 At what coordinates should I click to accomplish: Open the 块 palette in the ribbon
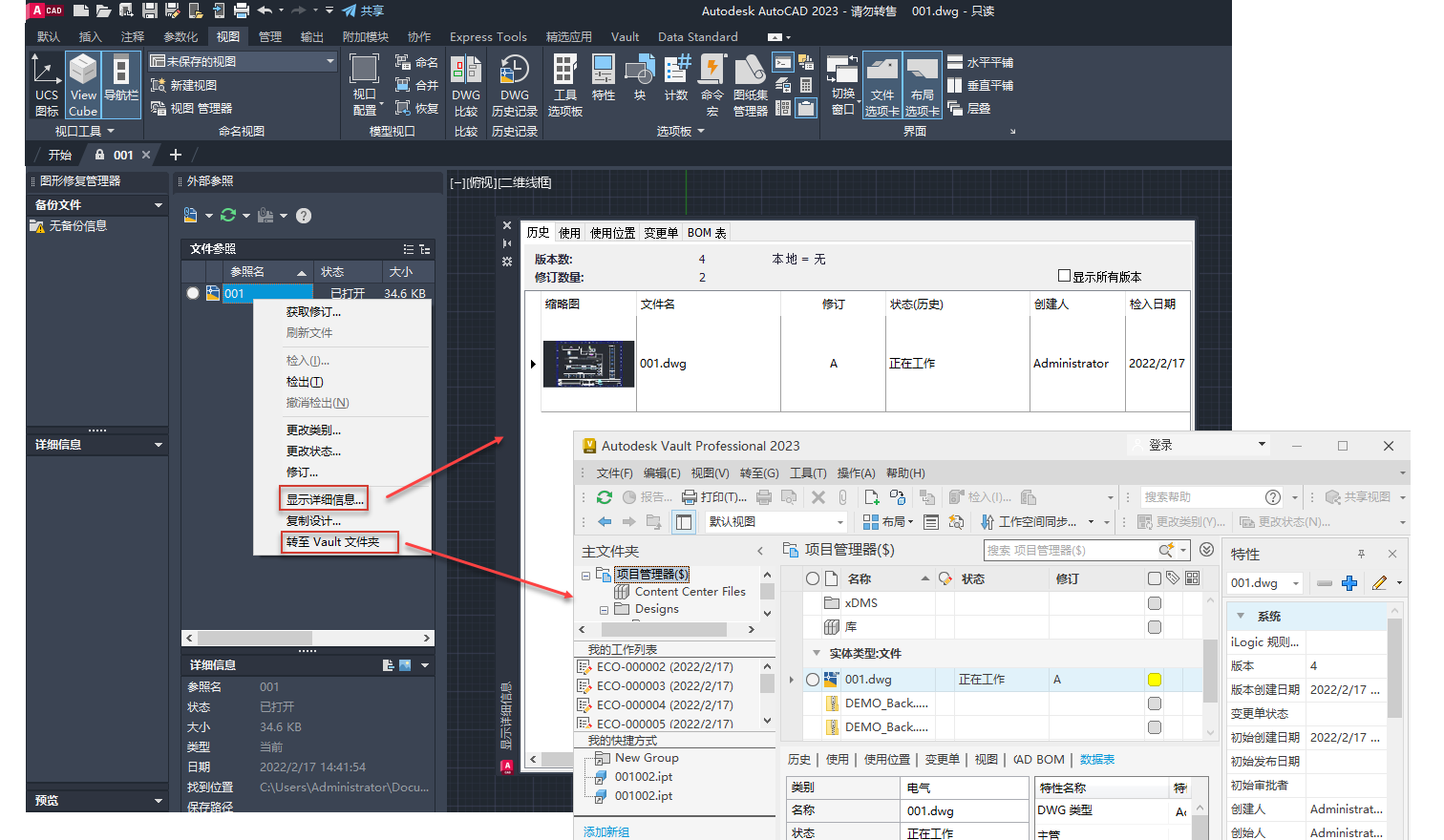[x=639, y=78]
